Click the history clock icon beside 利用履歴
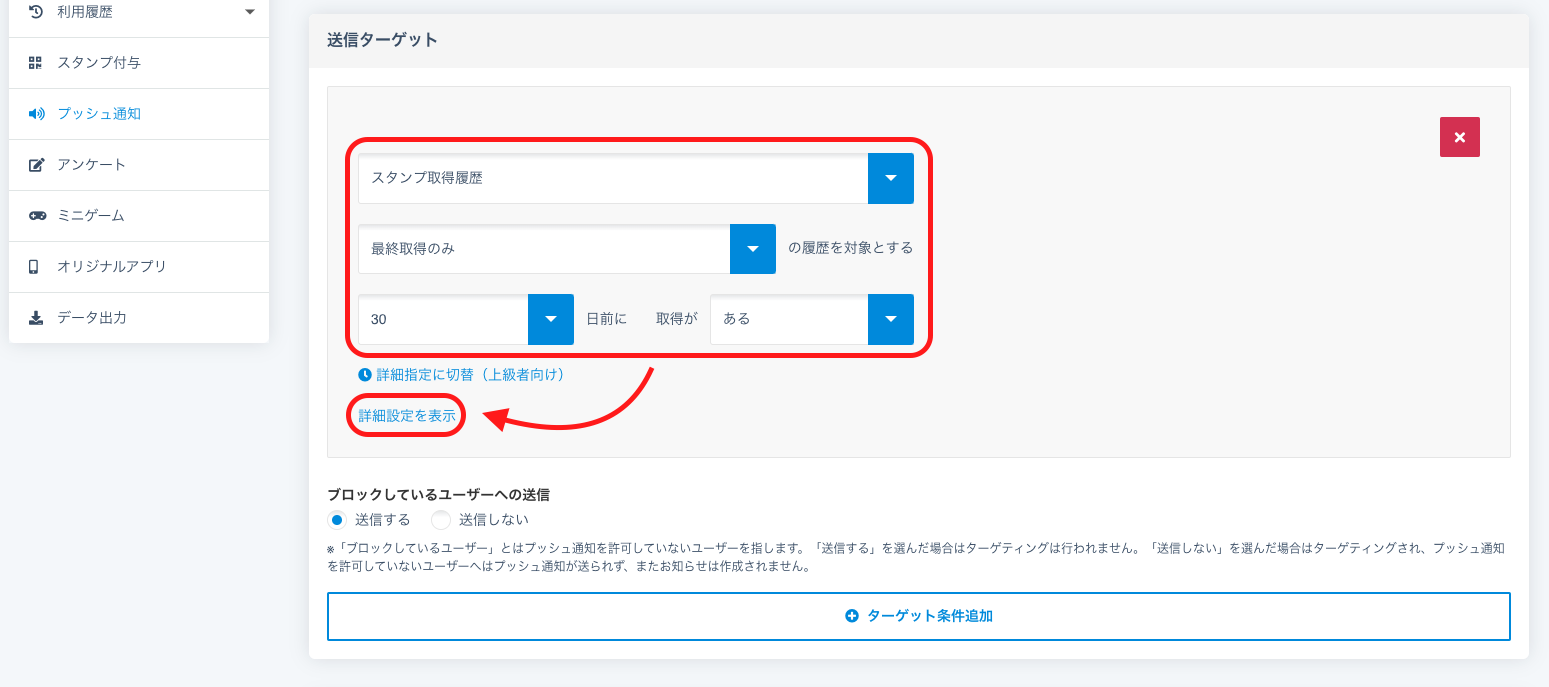The image size is (1549, 687). [x=36, y=12]
